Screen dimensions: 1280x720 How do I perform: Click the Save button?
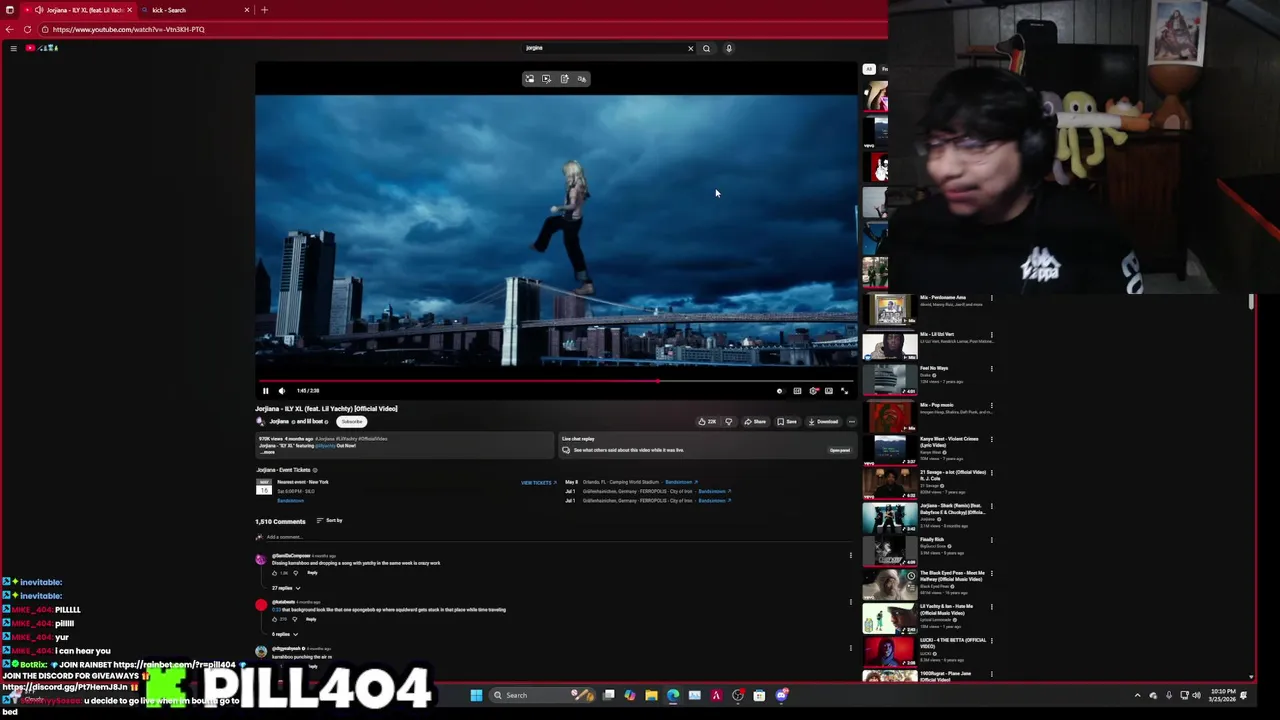[x=787, y=421]
